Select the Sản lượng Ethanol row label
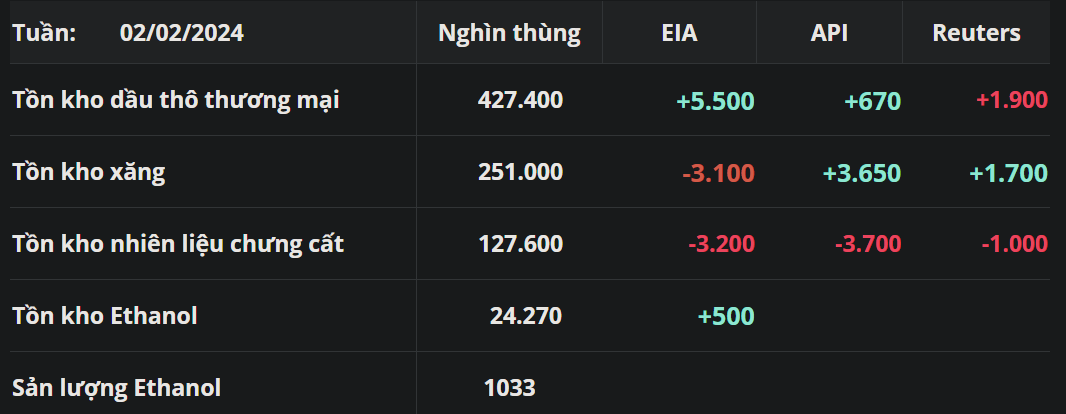Viewport: 1066px width, 414px height. 116,388
